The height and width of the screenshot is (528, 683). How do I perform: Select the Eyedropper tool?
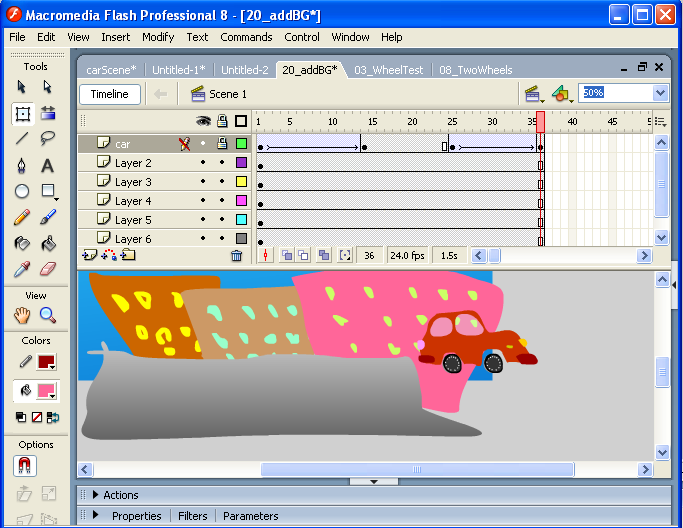pos(22,269)
